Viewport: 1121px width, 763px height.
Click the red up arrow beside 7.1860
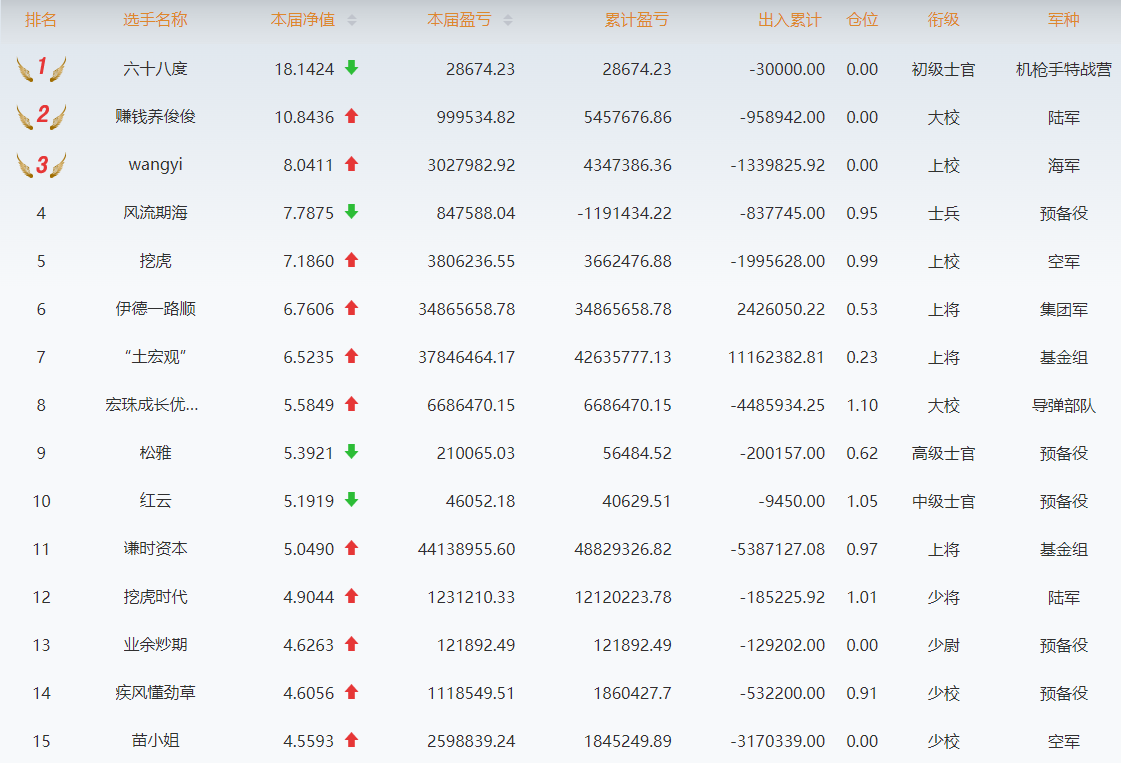[x=351, y=260]
